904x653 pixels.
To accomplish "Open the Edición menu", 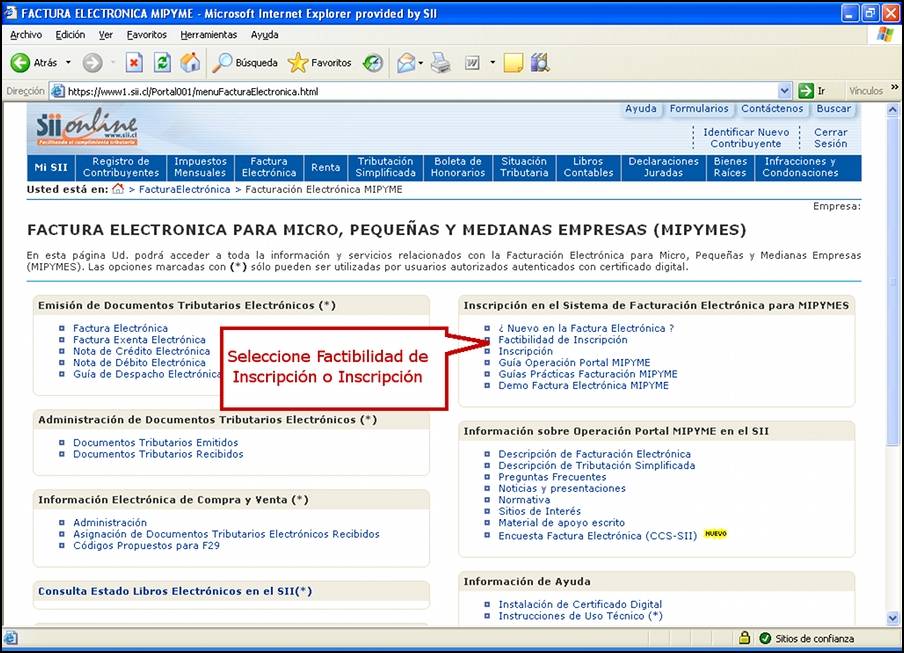I will point(70,35).
